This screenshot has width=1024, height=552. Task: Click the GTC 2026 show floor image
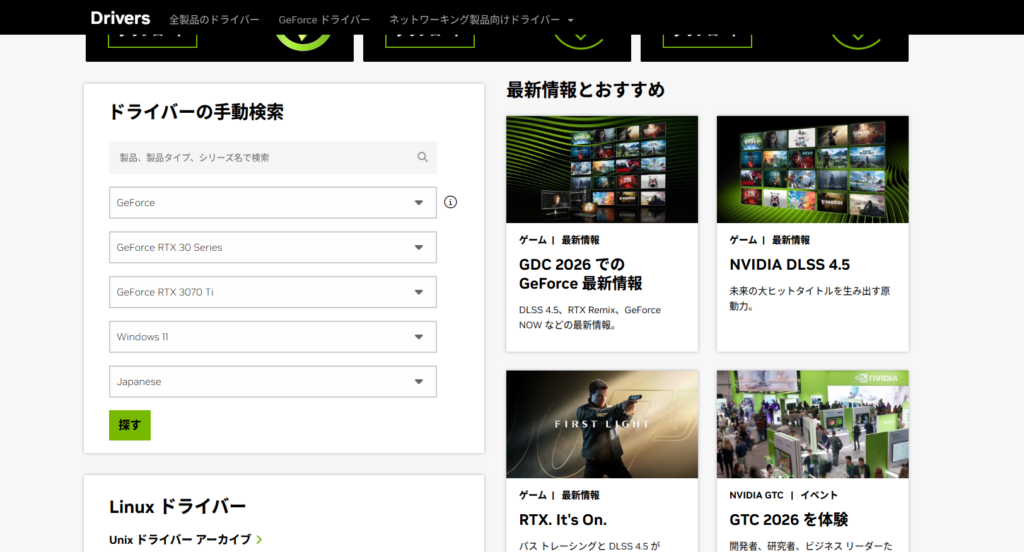(812, 424)
